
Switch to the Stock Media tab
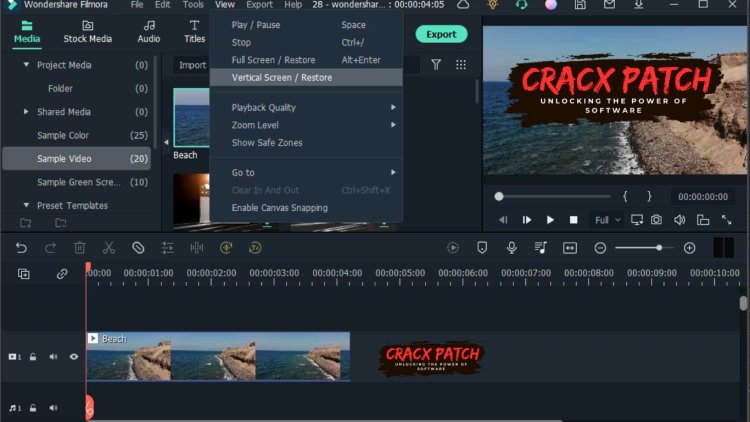click(x=88, y=32)
